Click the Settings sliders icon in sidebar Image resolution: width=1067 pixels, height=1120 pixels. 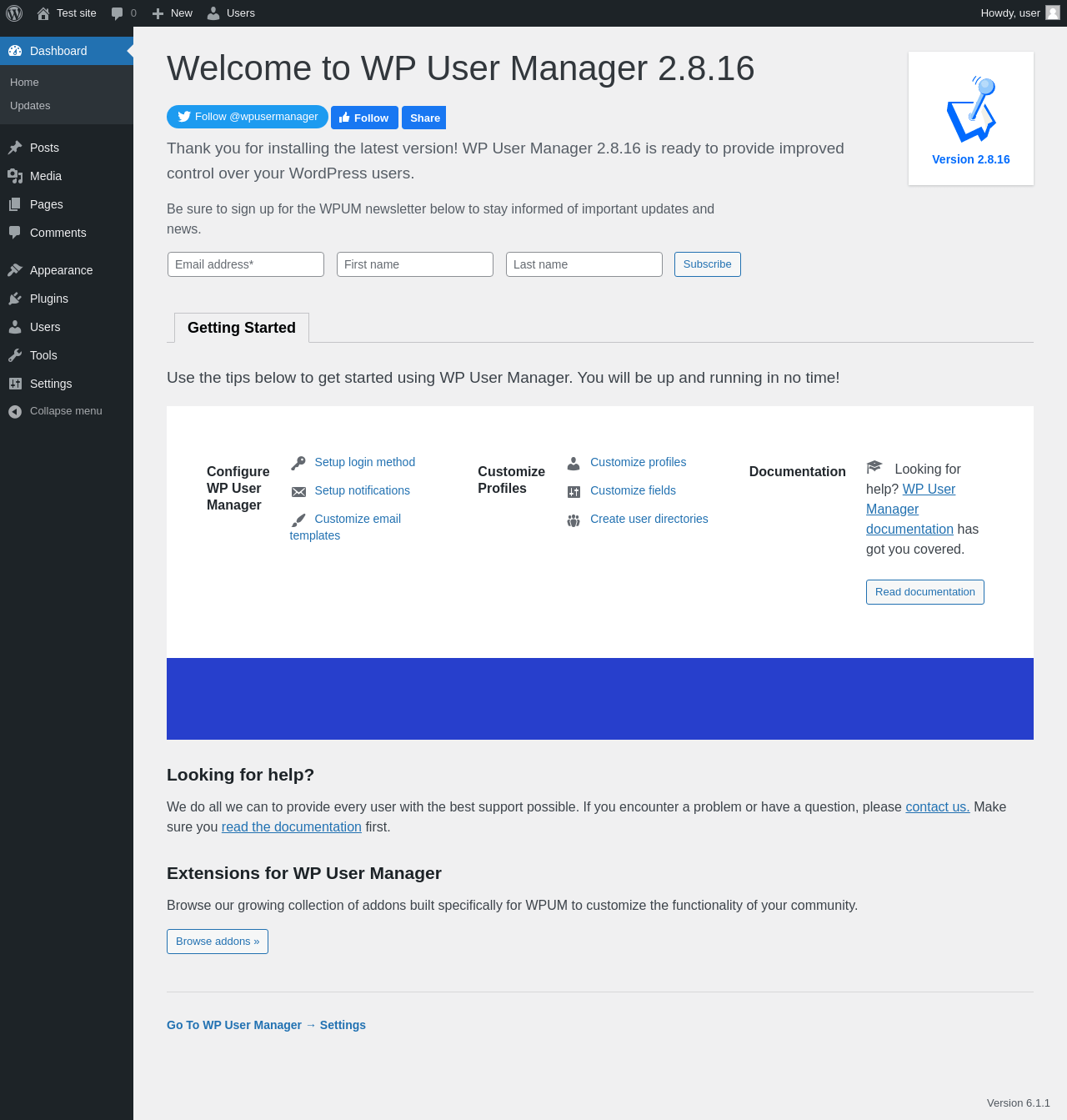tap(15, 384)
